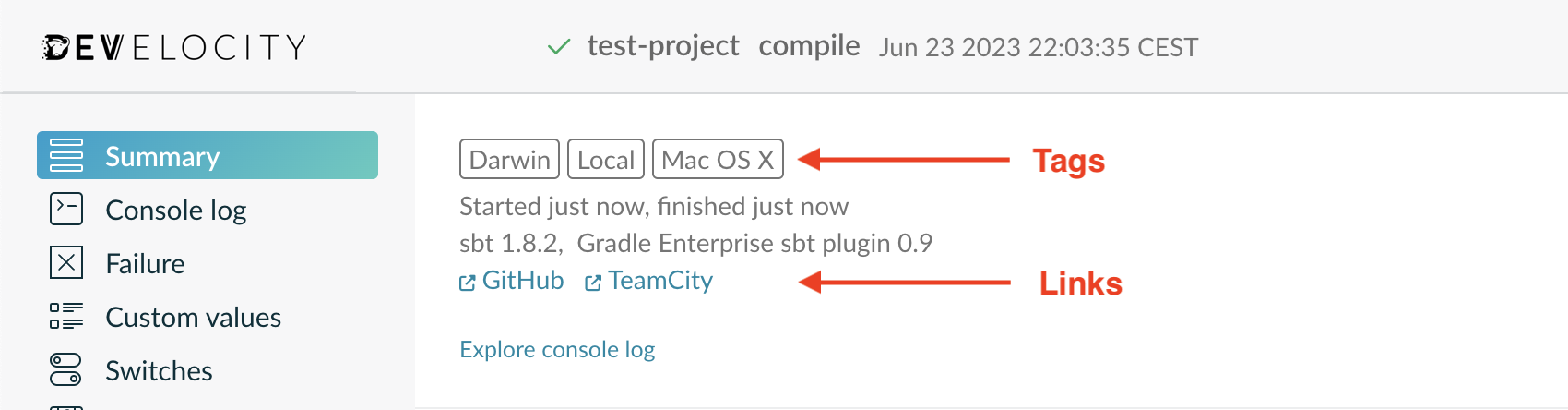Screen dimensions: 1568x410
Task: Click the external link icon beside GitHub
Action: point(468,283)
